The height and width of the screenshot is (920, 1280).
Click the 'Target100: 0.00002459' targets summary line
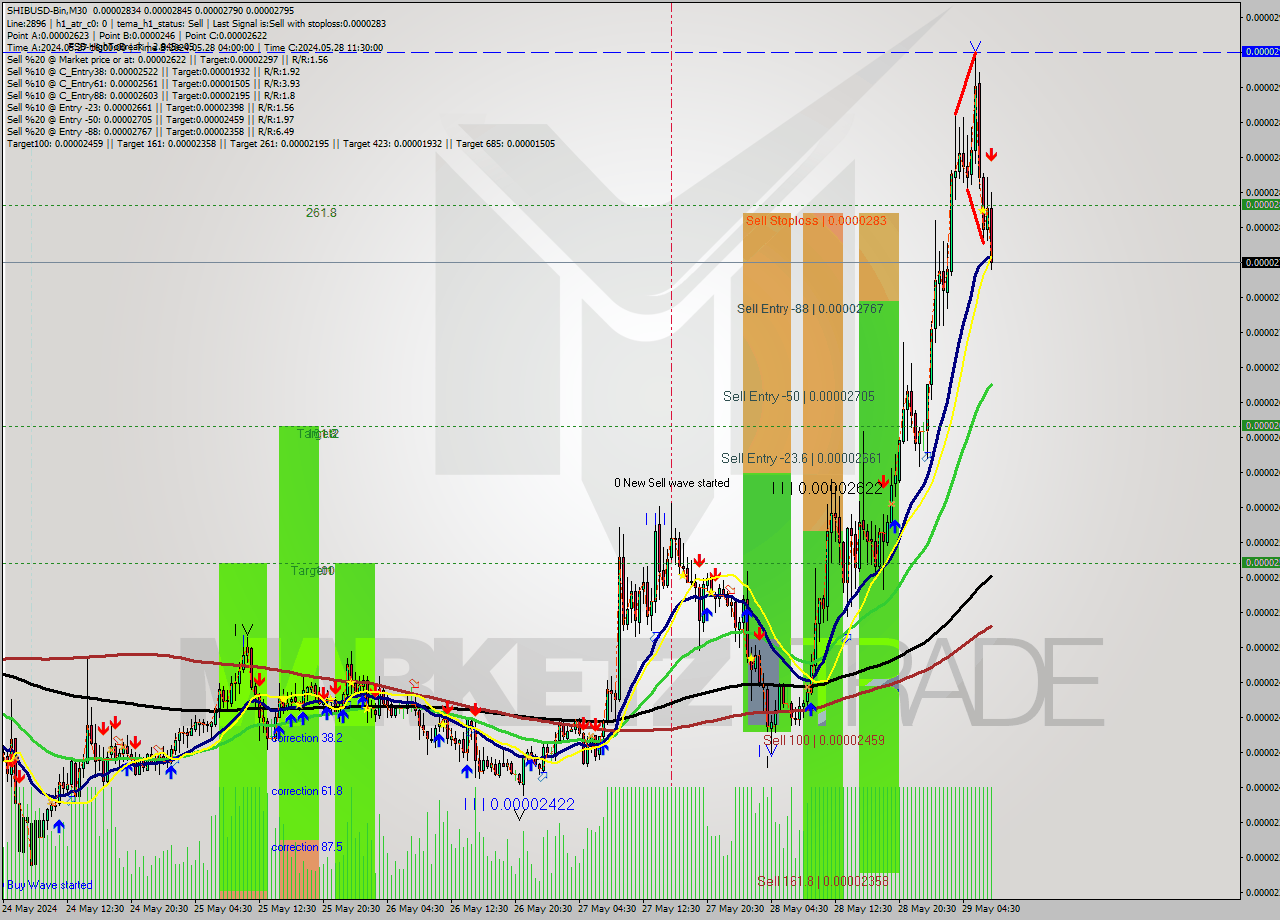(x=281, y=143)
